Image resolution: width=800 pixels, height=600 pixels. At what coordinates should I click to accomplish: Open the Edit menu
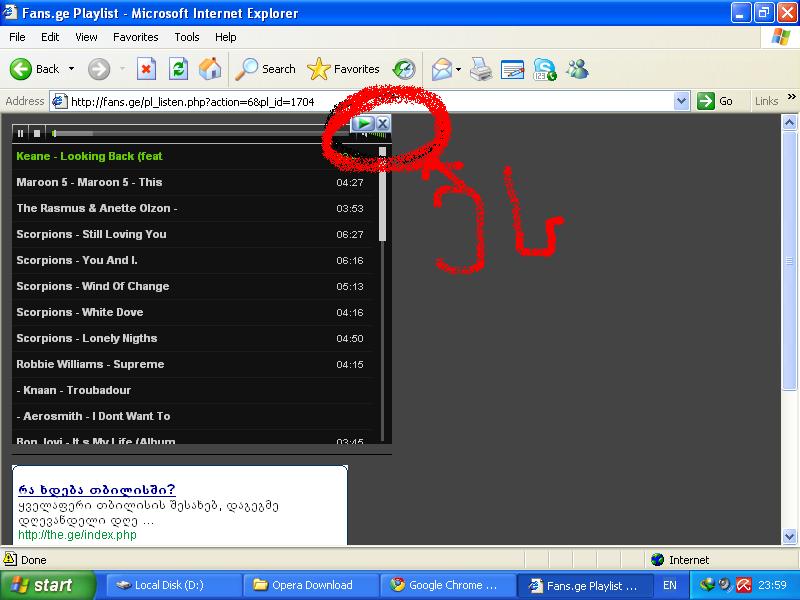click(x=50, y=37)
